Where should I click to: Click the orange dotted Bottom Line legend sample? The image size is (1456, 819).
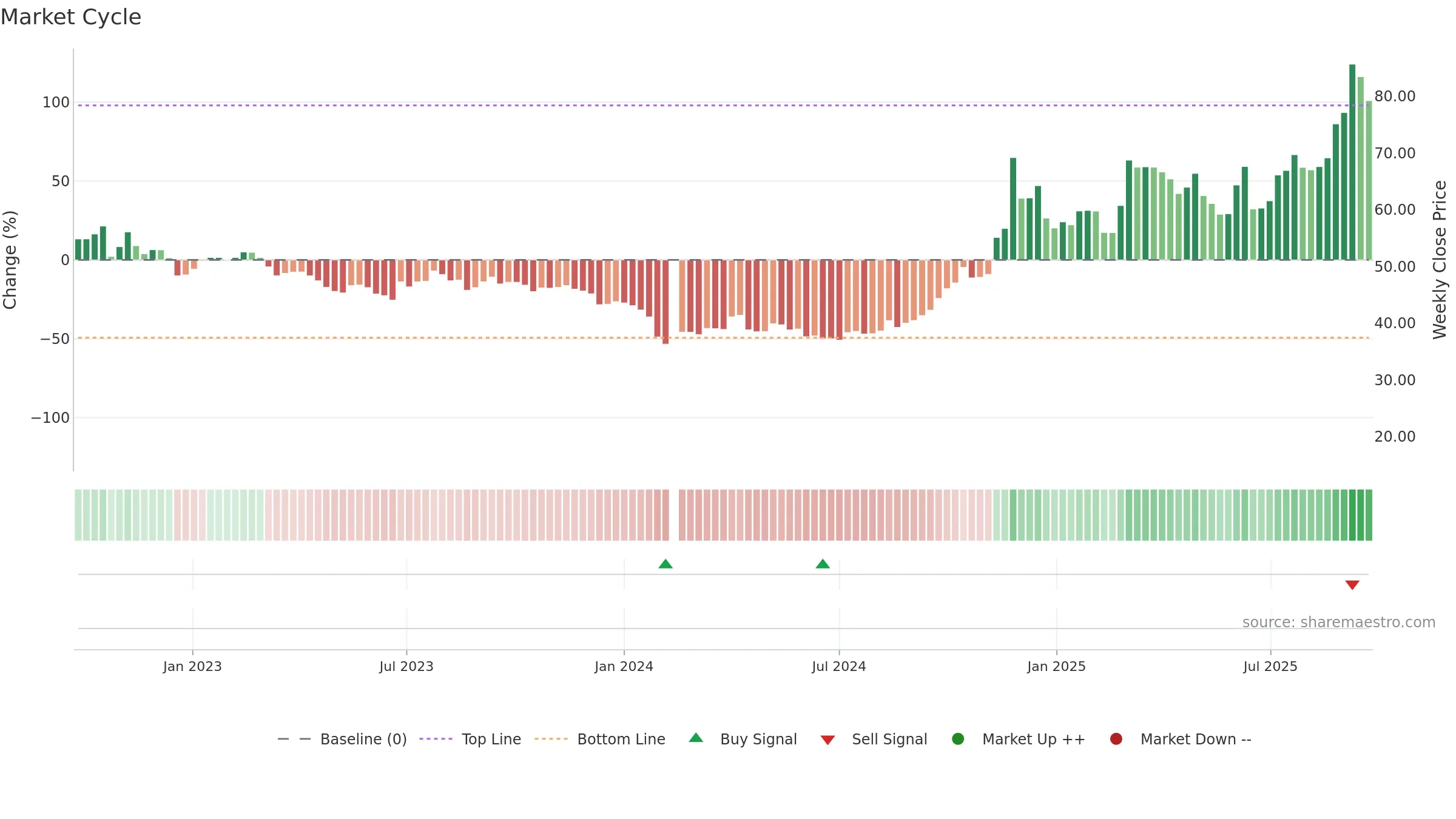(551, 739)
